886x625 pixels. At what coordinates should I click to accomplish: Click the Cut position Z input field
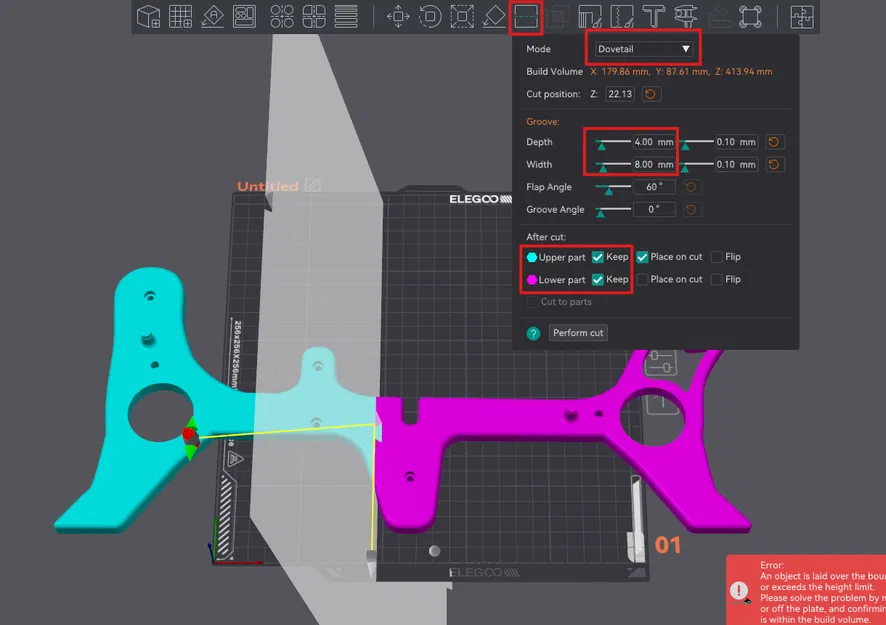point(619,94)
